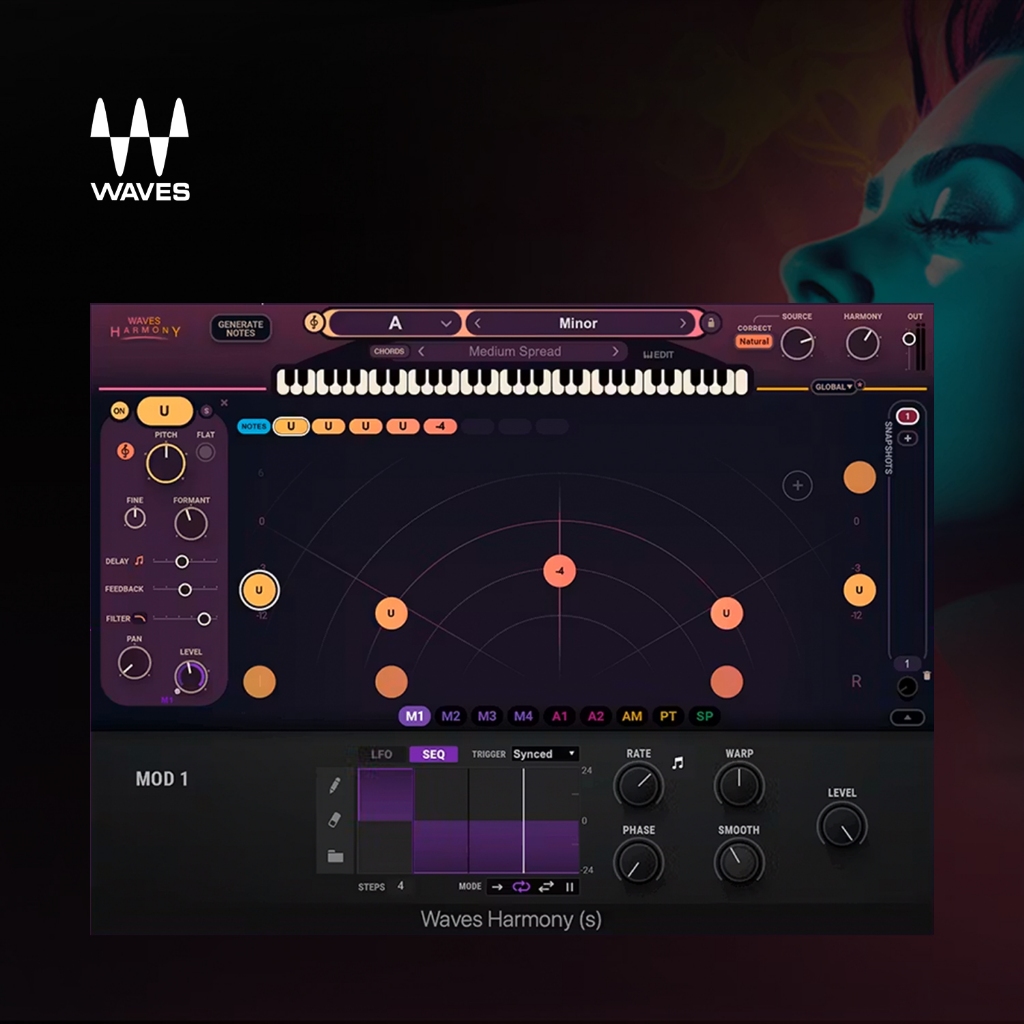Viewport: 1024px width, 1024px height.
Task: Toggle the FLAT button
Action: coord(206,452)
